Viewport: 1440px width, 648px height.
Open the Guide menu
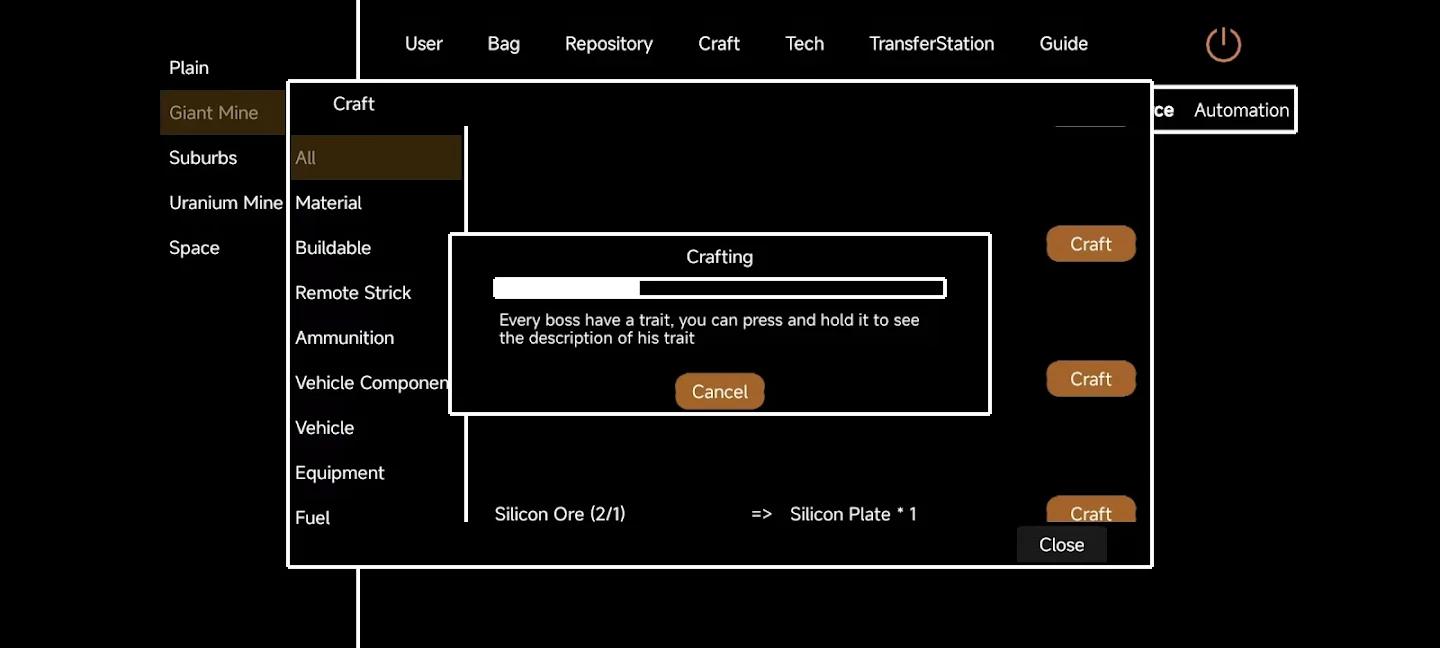(x=1063, y=44)
